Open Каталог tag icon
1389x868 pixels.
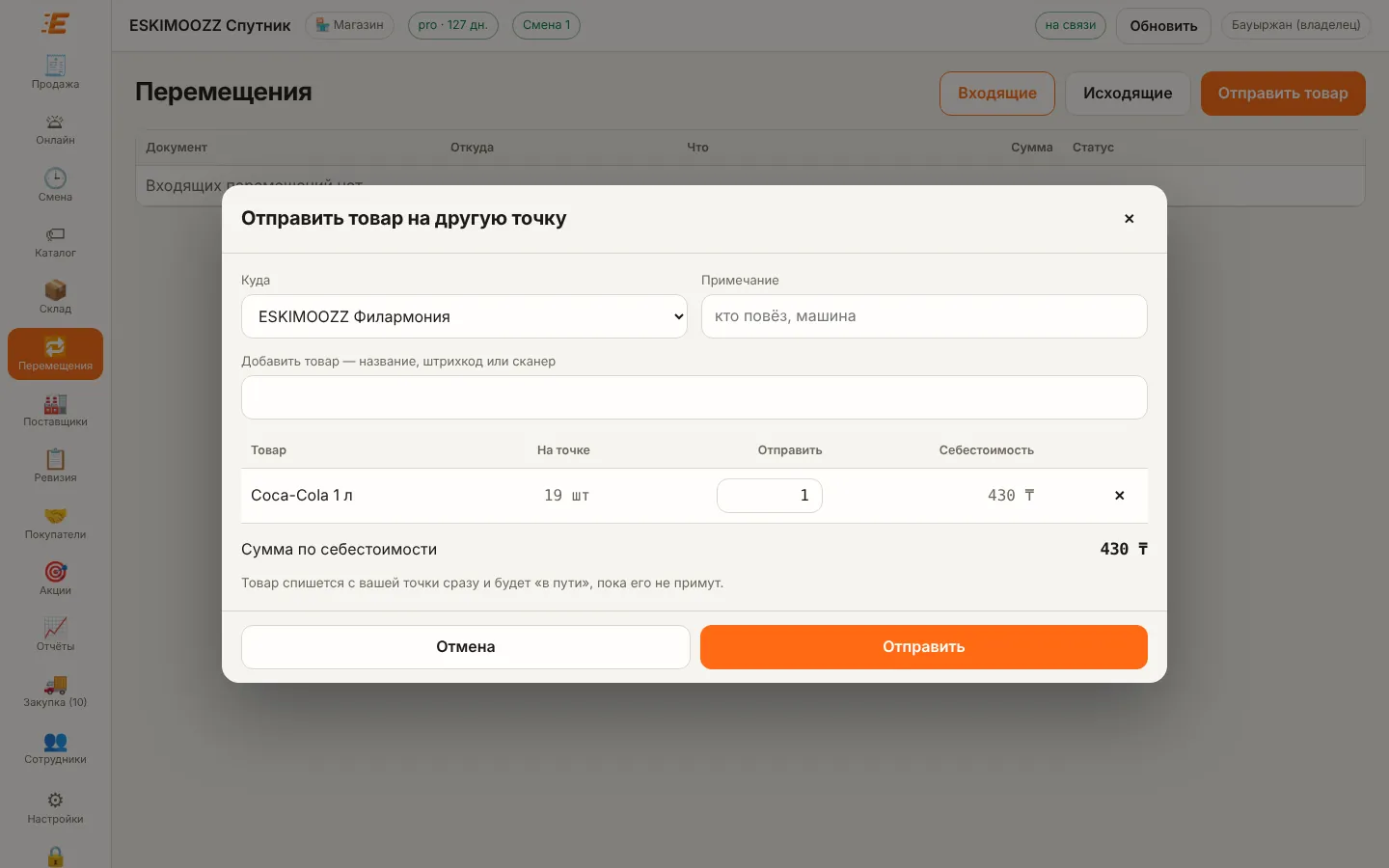pyautogui.click(x=55, y=234)
